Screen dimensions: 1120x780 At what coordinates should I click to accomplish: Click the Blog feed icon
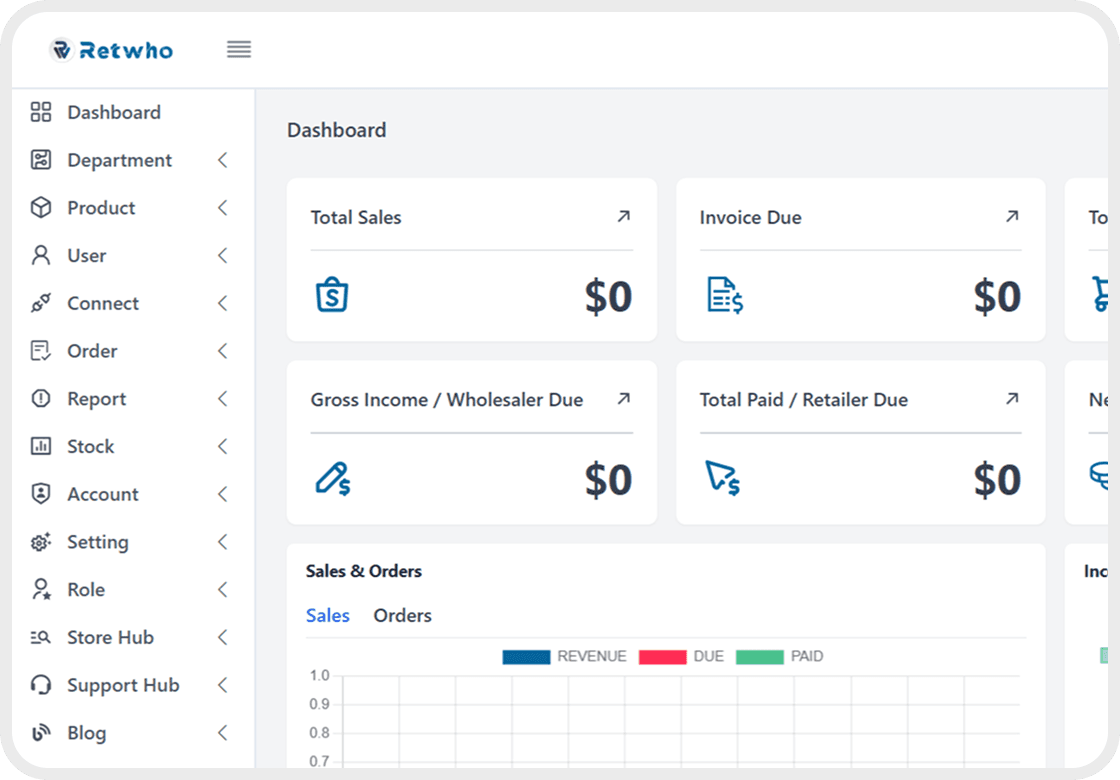point(41,733)
